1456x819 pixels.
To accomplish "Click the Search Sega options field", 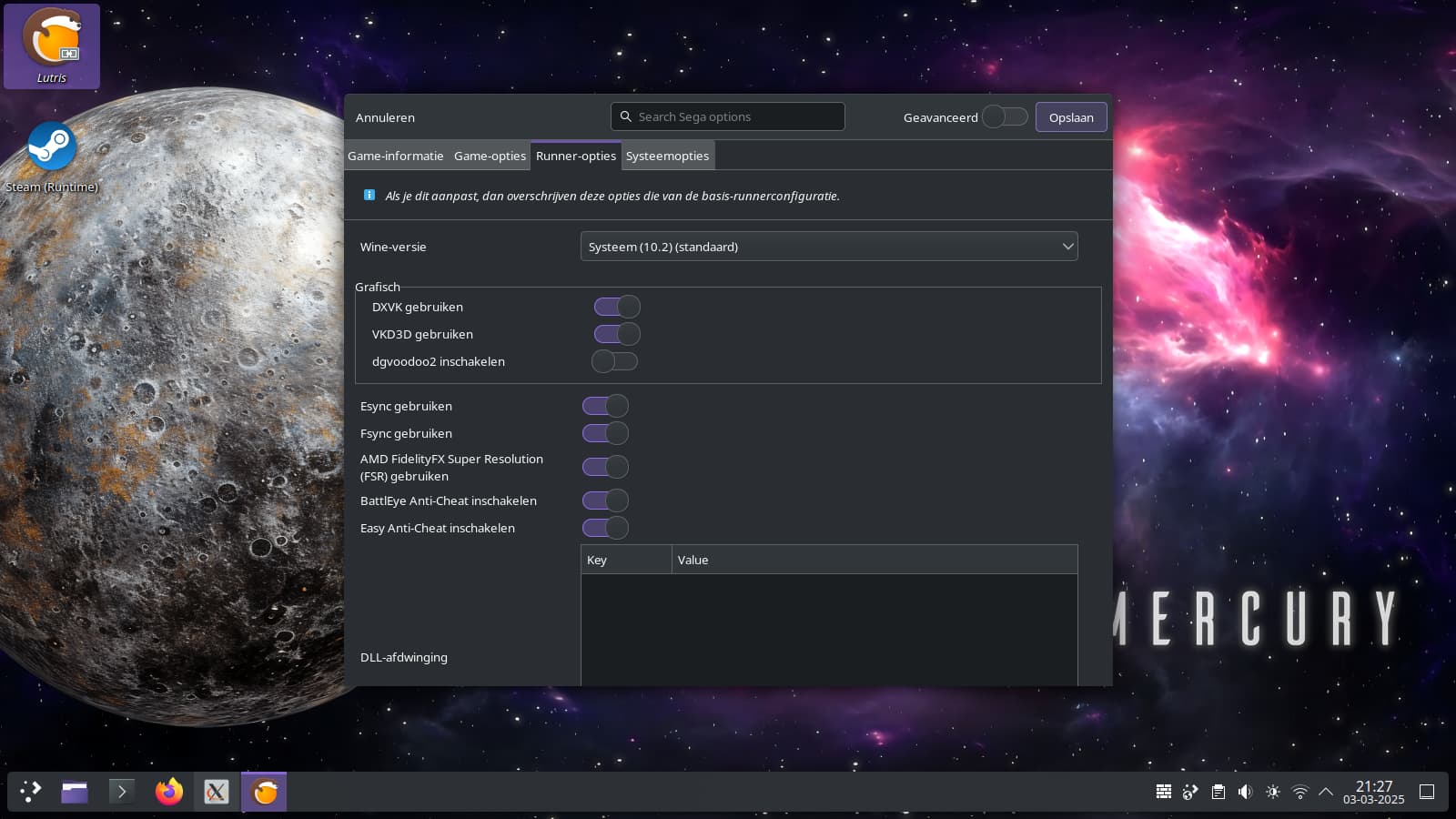I will click(728, 116).
